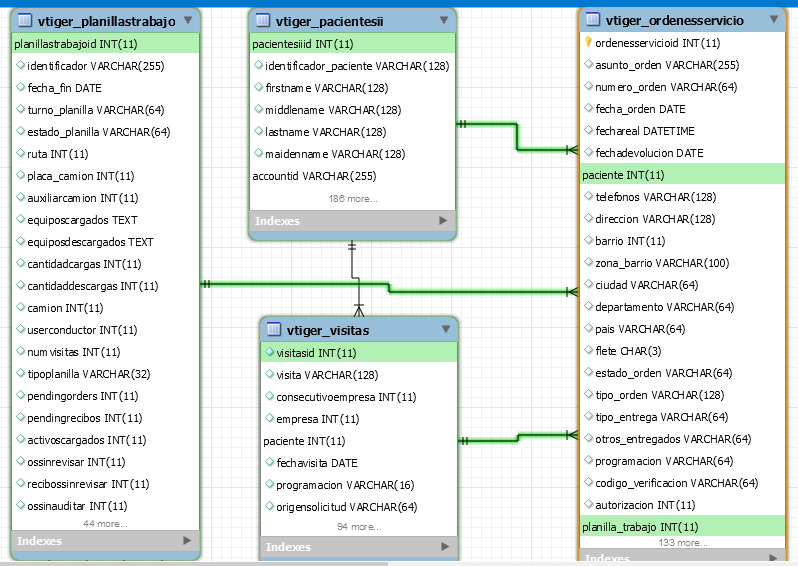This screenshot has width=798, height=566.
Task: Show '94 more...' columns in vtiger_visitas
Action: pos(359,527)
